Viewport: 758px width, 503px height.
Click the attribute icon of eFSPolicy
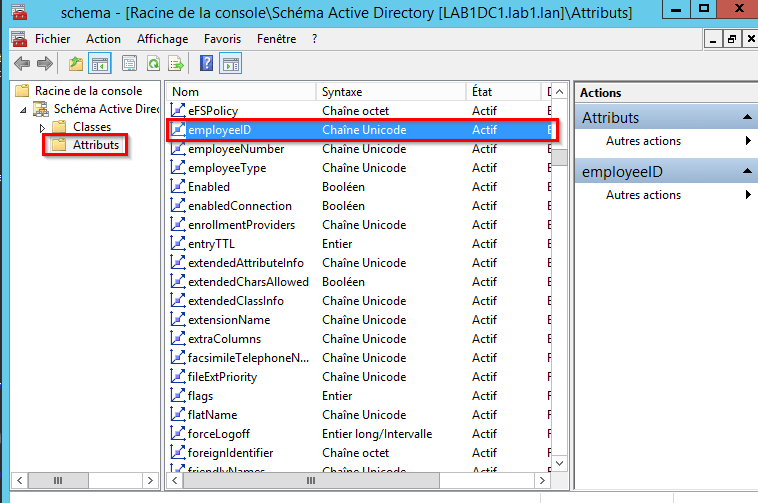178,110
